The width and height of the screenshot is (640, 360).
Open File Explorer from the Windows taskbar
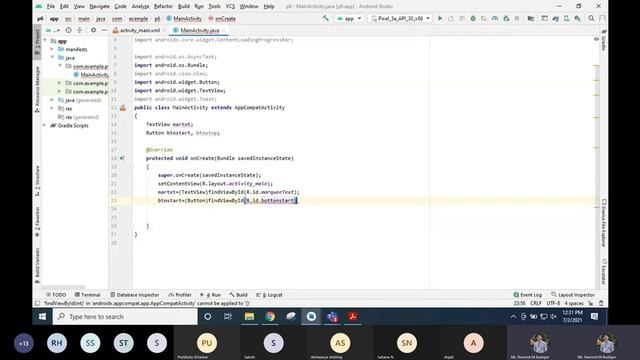tap(249, 317)
